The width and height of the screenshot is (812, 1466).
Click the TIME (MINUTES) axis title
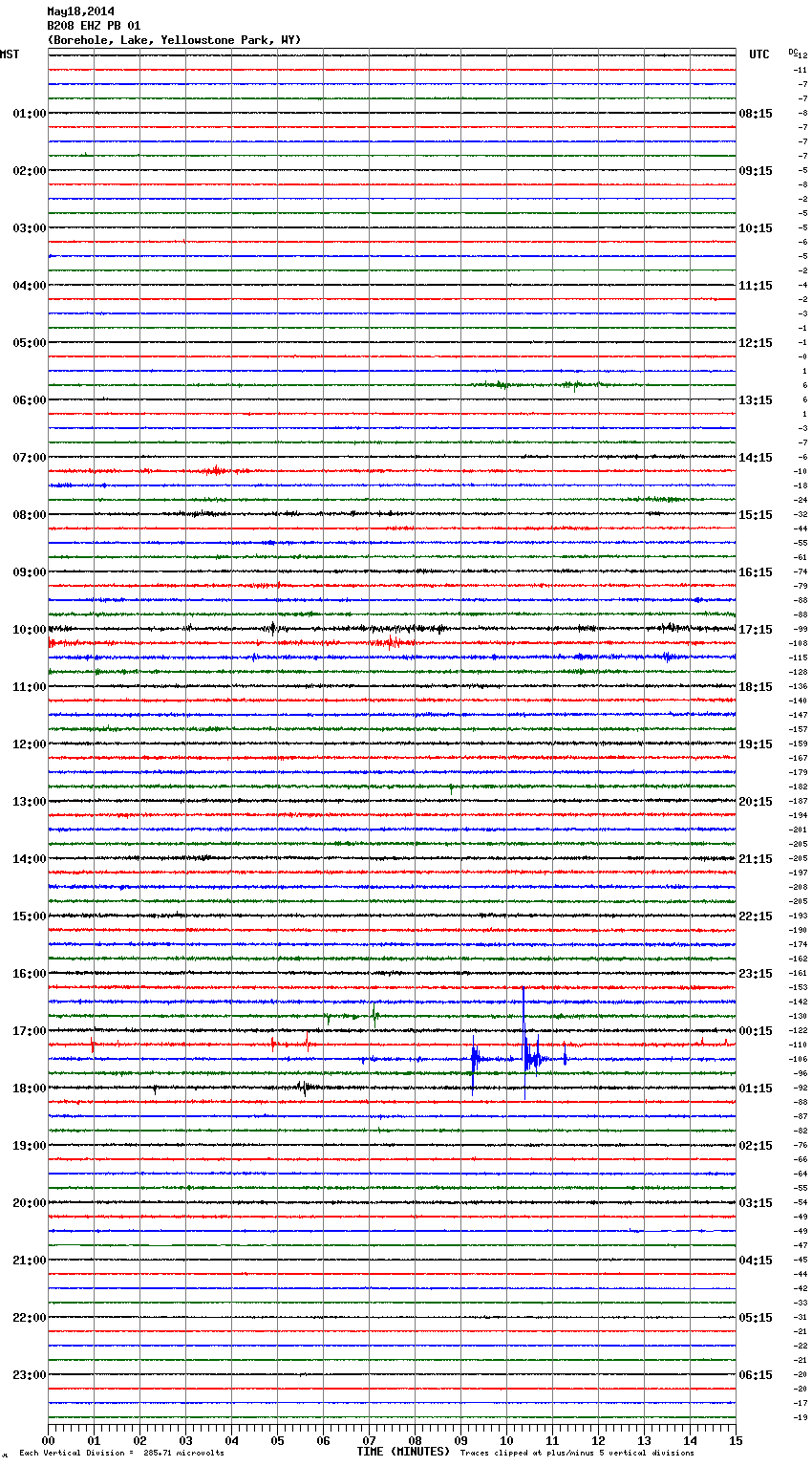coord(403,1452)
